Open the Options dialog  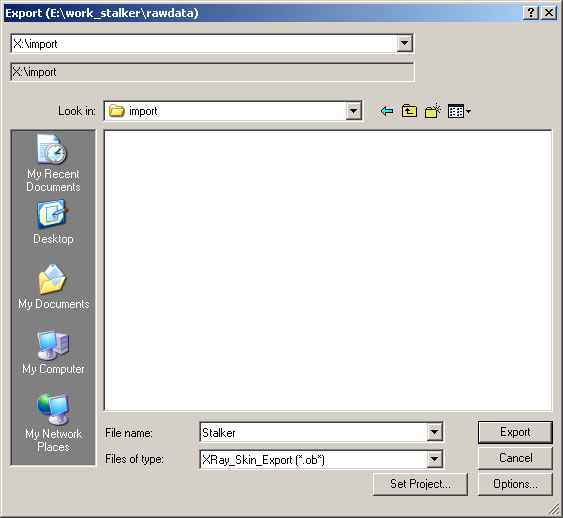515,484
